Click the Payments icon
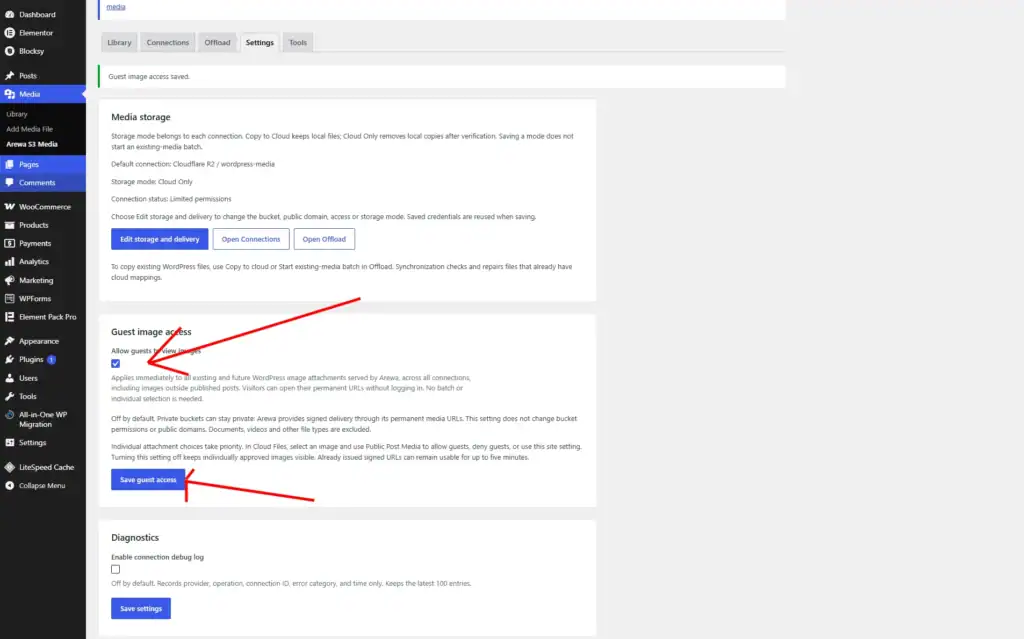 [x=10, y=243]
